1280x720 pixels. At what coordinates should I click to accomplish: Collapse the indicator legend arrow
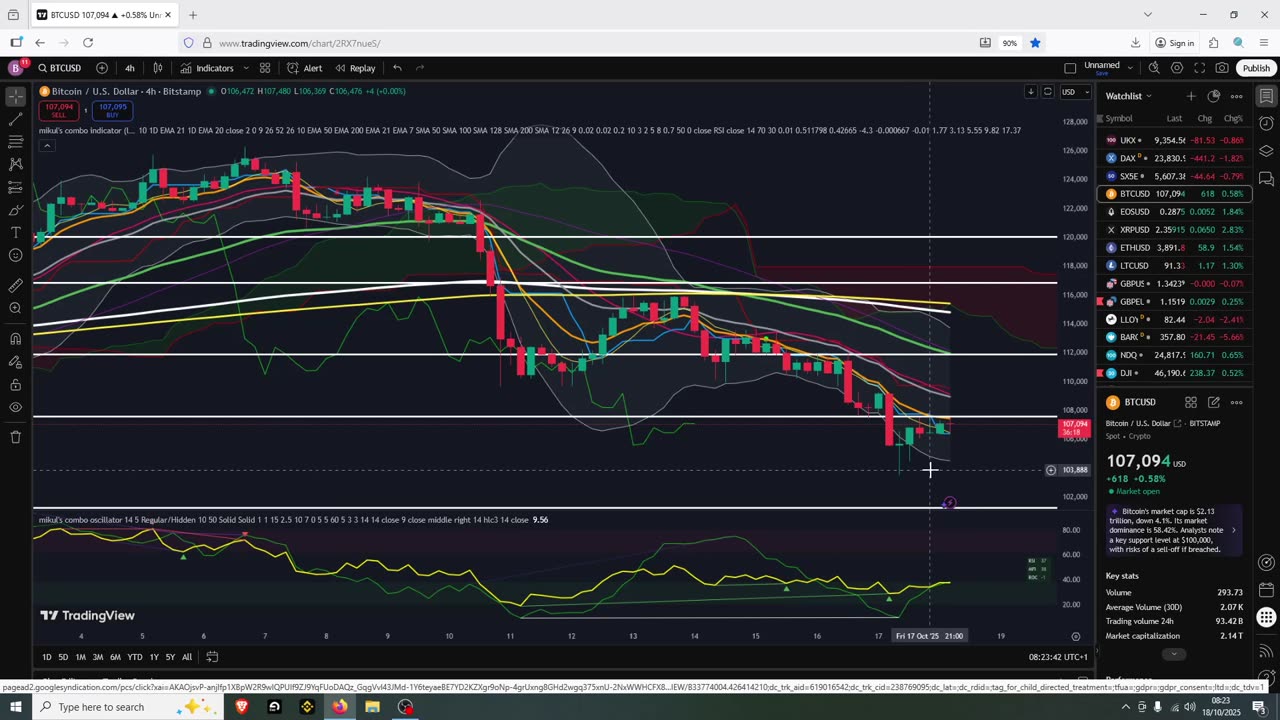pos(46,146)
